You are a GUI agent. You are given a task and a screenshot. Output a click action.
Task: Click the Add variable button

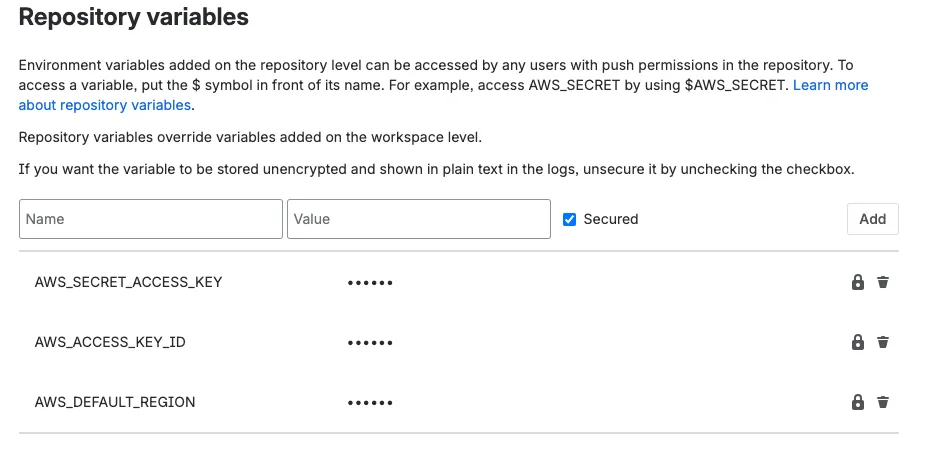click(872, 219)
